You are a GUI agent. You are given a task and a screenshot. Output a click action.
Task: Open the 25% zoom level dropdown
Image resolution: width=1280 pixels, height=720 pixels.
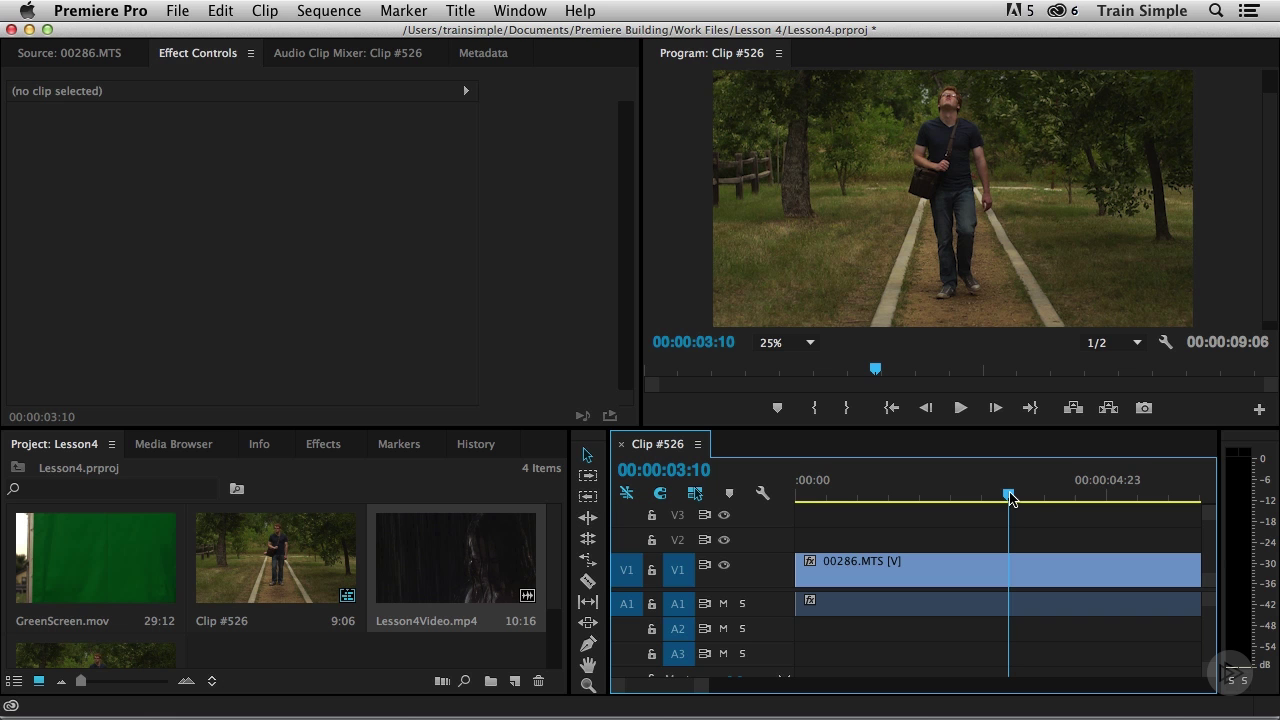coord(787,342)
